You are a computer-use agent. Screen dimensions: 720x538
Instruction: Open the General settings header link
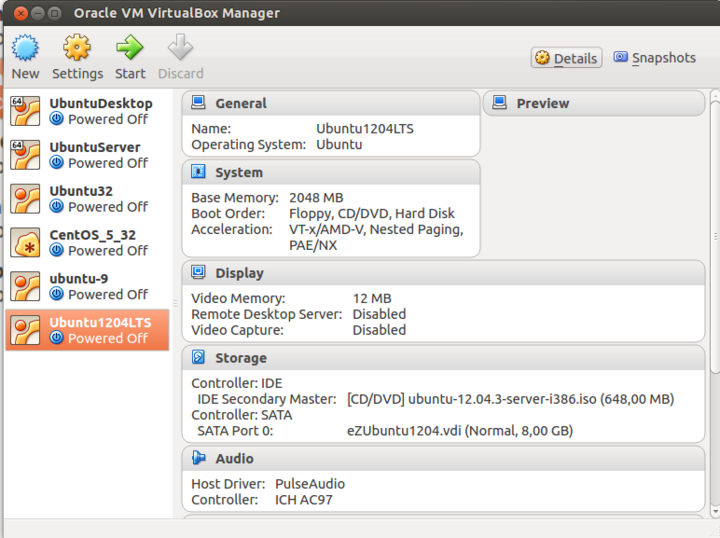[241, 103]
